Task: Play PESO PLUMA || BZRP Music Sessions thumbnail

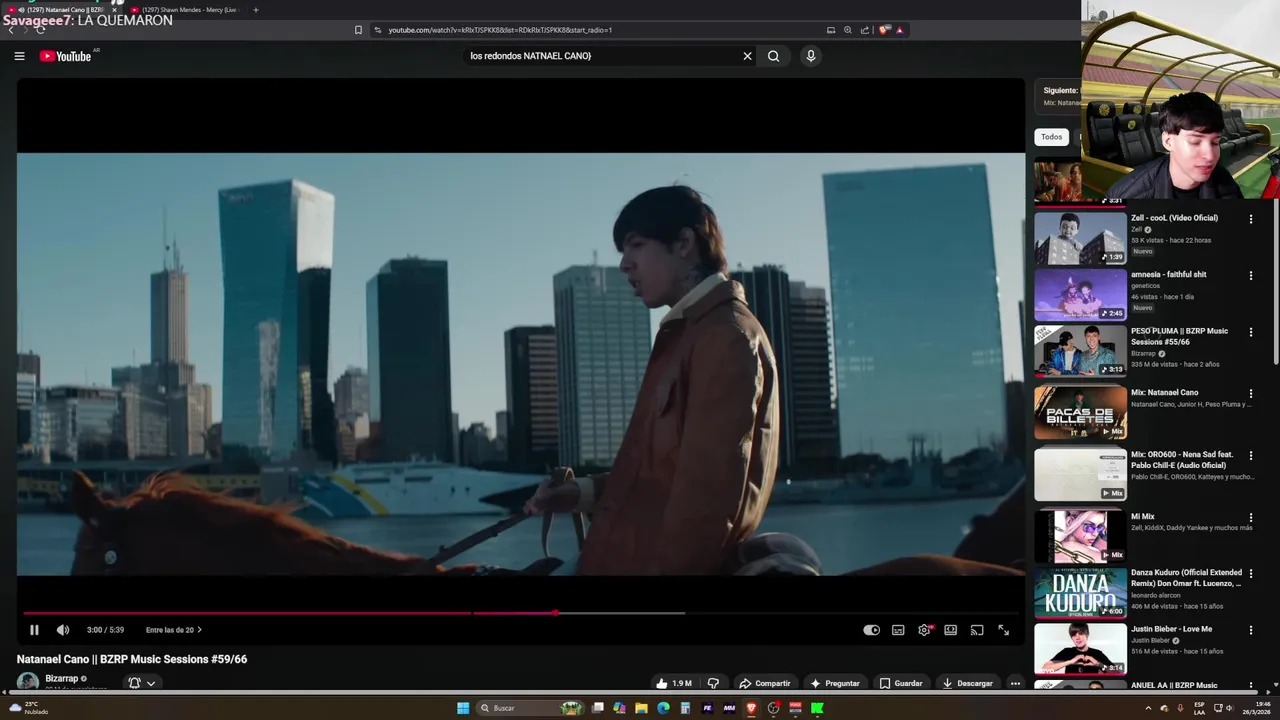Action: tap(1080, 349)
